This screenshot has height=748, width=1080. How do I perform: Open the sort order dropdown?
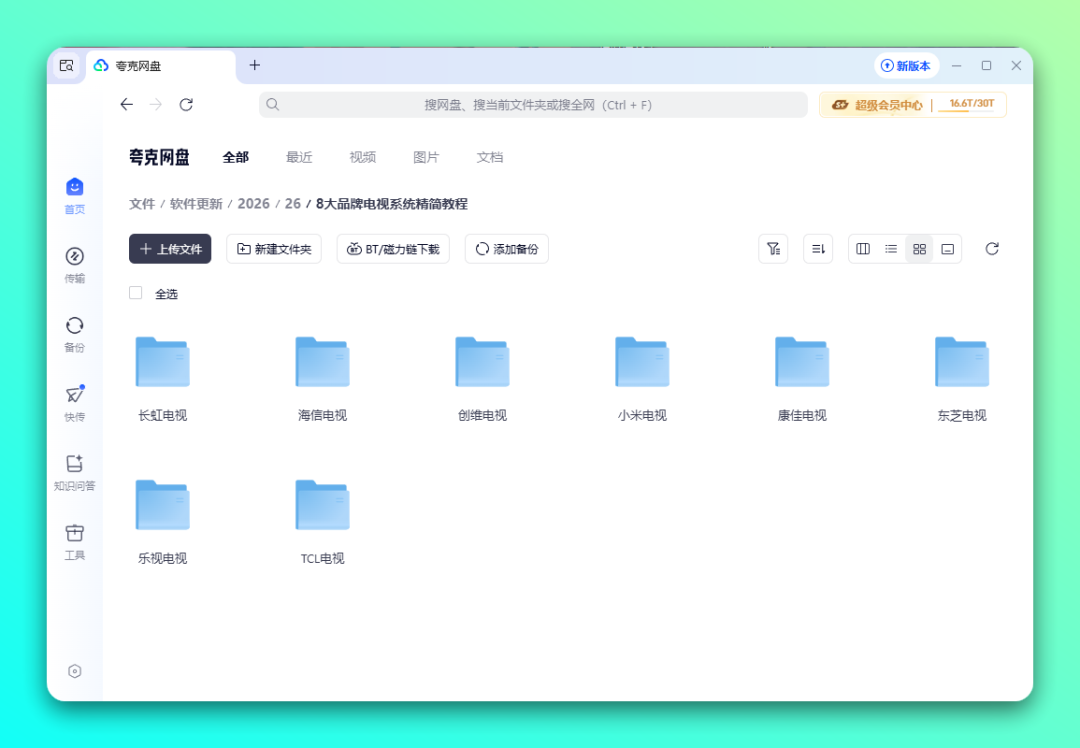tap(817, 248)
